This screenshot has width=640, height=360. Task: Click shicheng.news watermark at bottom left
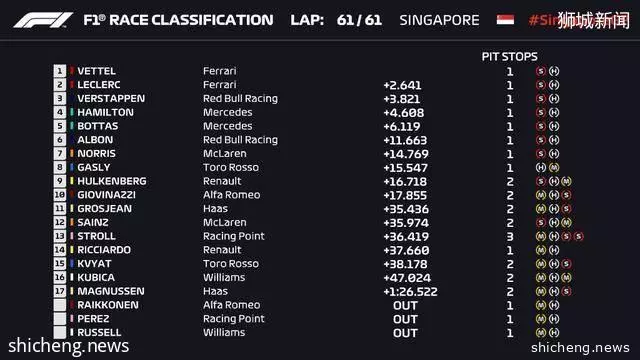pyautogui.click(x=69, y=346)
